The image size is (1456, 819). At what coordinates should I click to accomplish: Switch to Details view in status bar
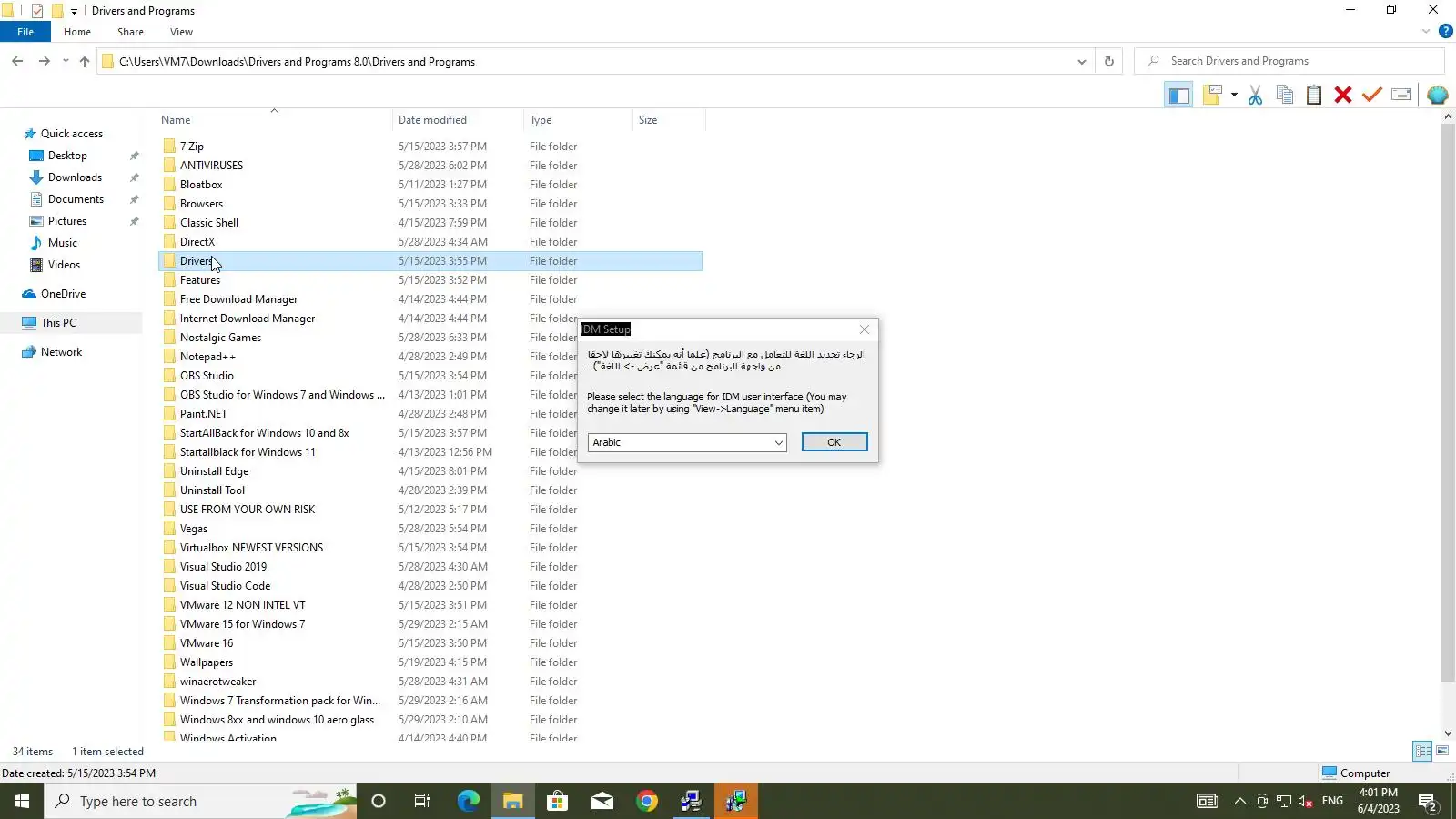click(1422, 752)
